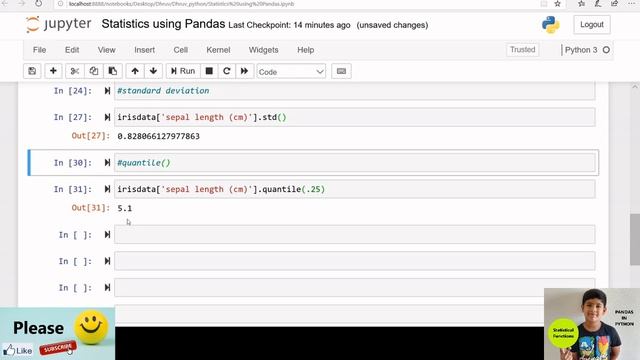Select output value 5.1
This screenshot has width=640, height=360.
[124, 208]
